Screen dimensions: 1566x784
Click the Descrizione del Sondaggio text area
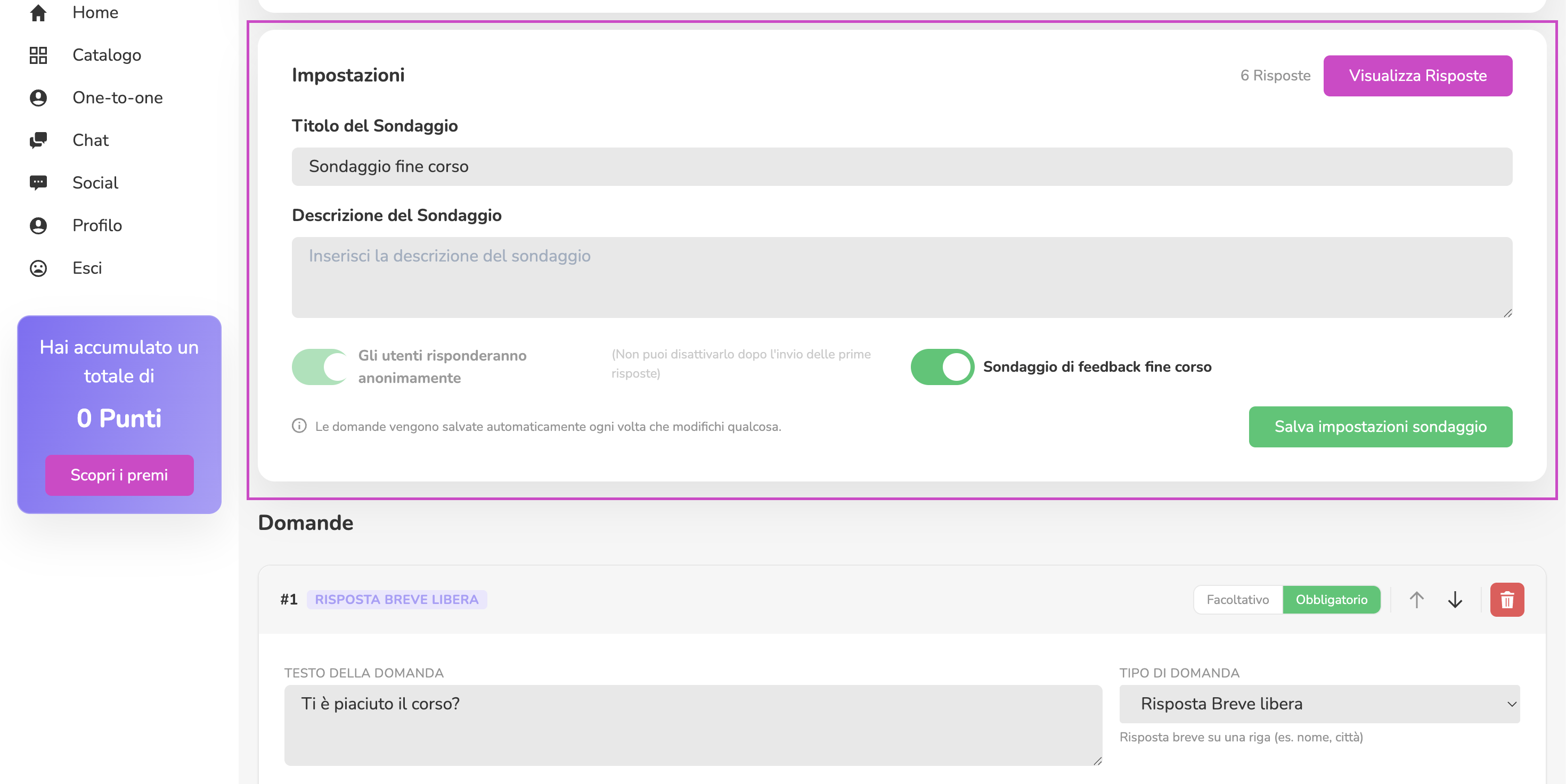coord(902,277)
